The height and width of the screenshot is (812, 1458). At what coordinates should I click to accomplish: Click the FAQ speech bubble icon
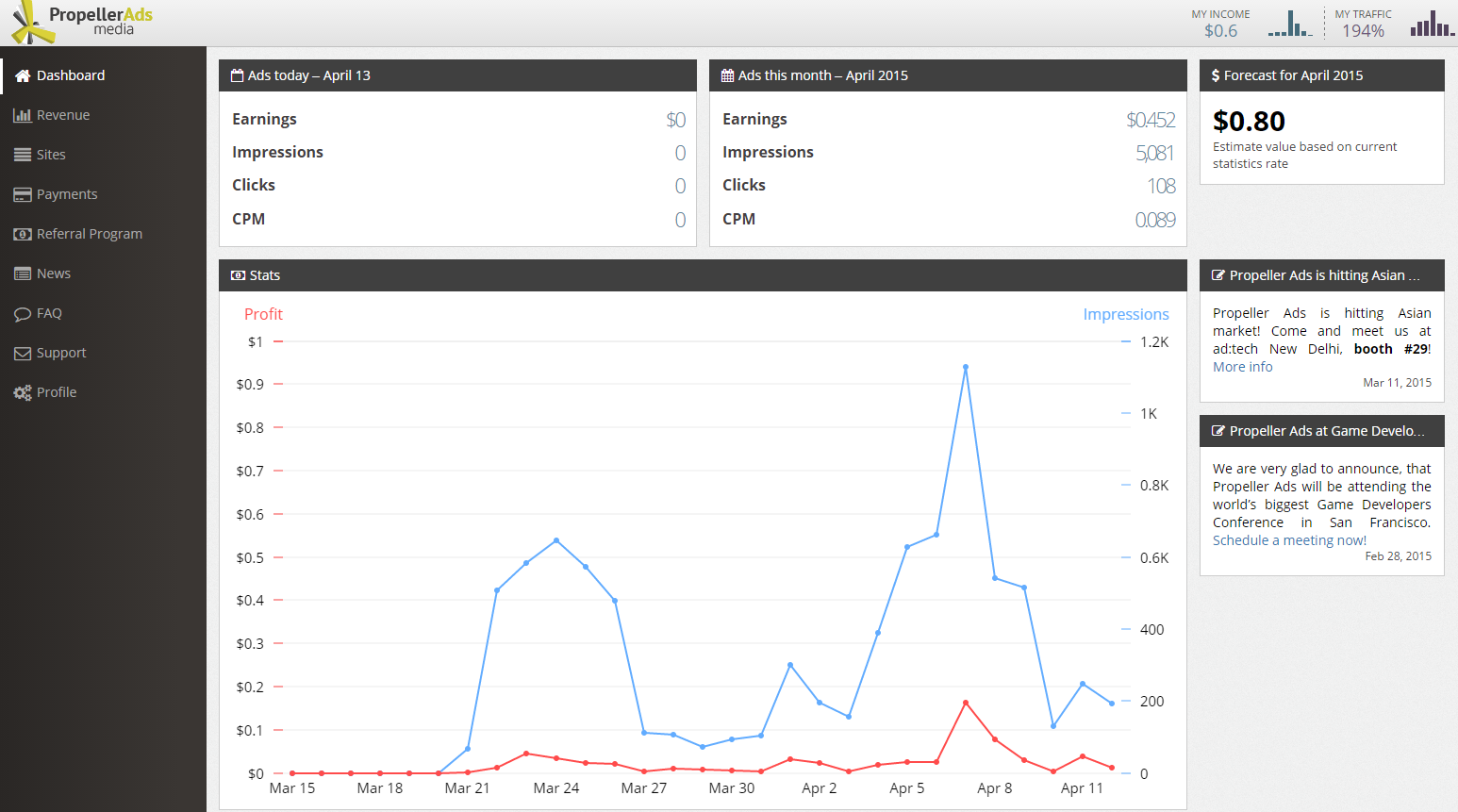point(23,314)
